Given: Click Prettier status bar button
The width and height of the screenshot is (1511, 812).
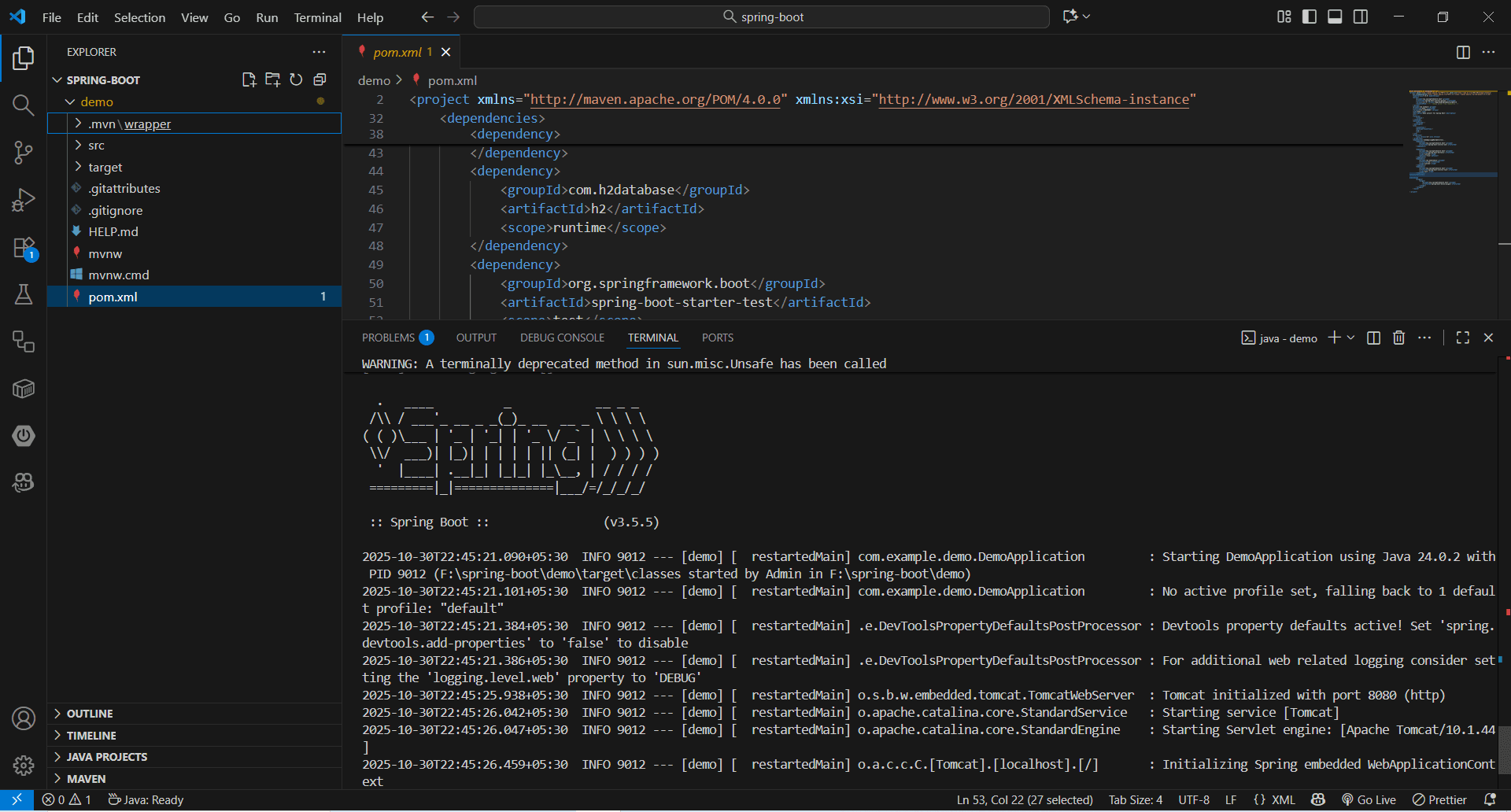Looking at the screenshot, I should [x=1439, y=800].
